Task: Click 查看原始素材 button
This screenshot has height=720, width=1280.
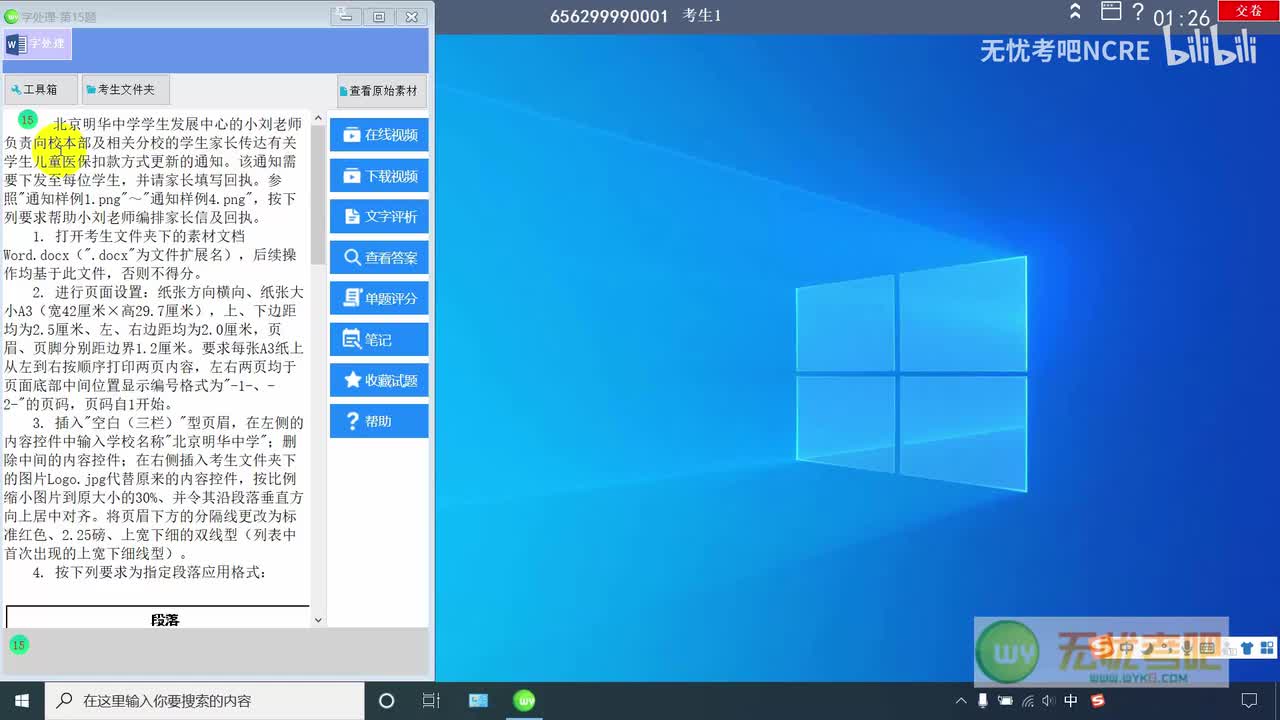Action: pos(382,91)
